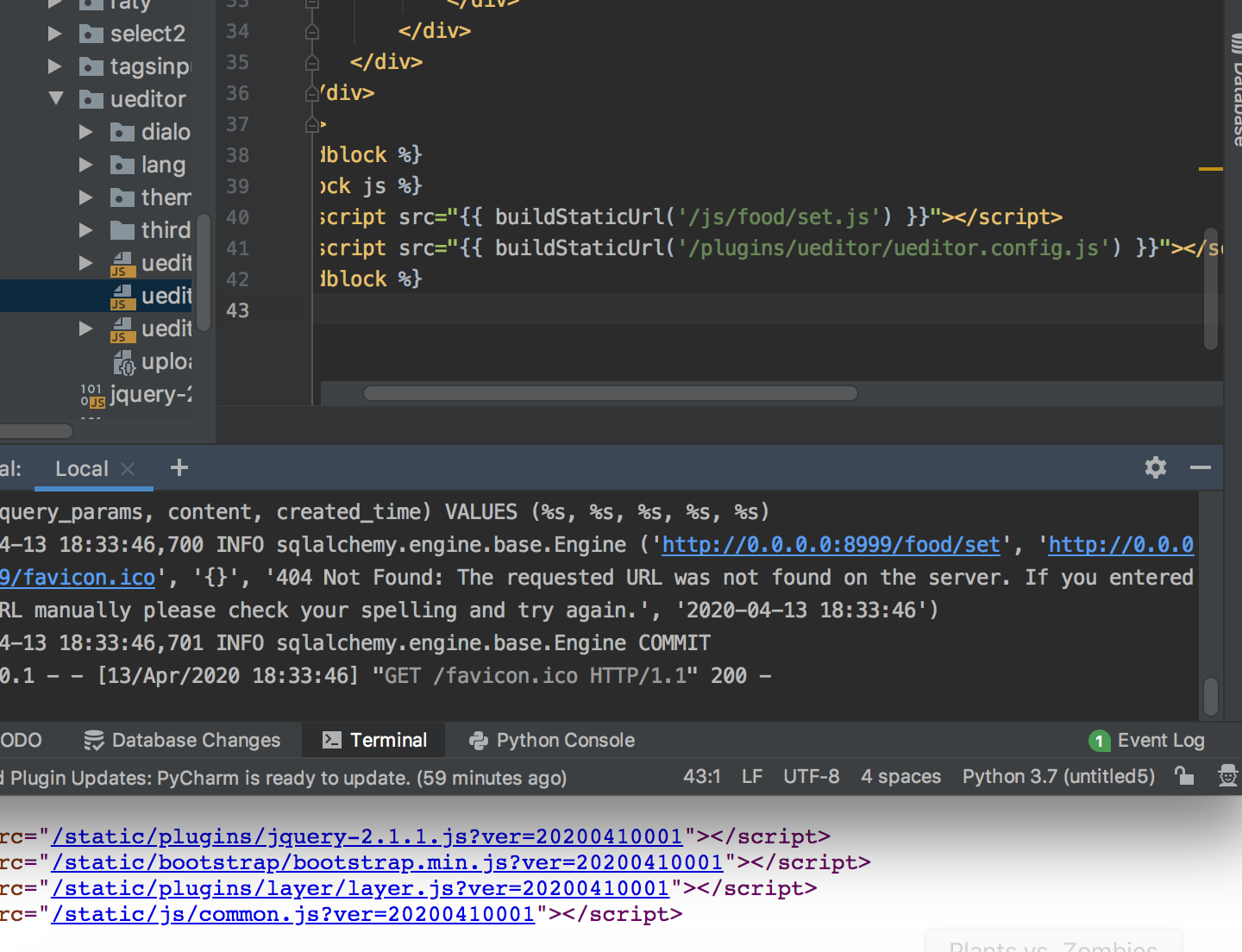Click line number 43 in the gutter
Image resolution: width=1242 pixels, height=952 pixels.
tap(237, 310)
